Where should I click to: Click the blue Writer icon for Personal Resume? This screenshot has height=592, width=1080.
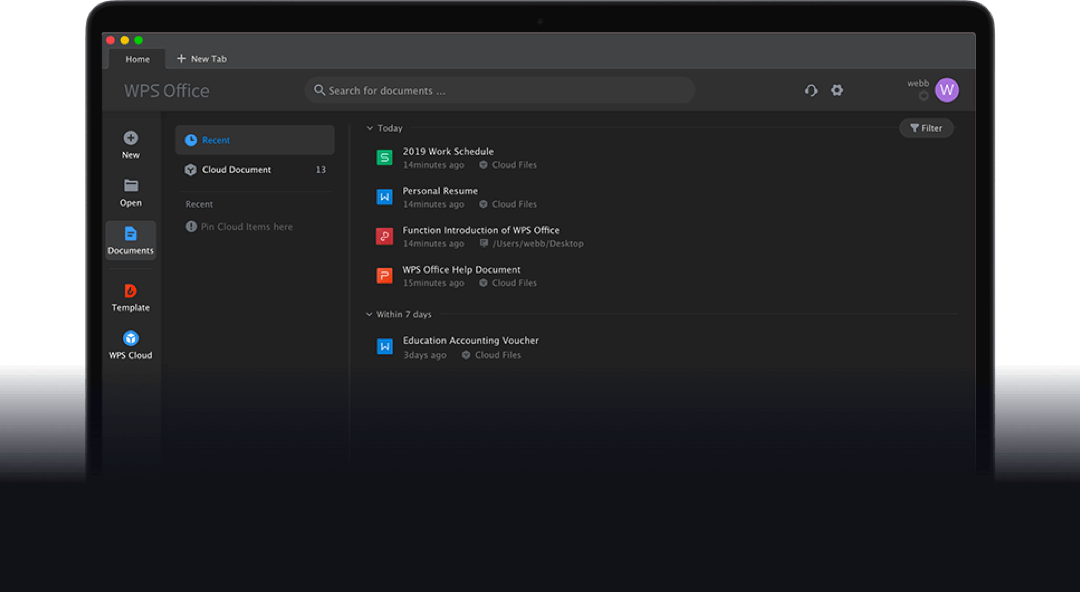(x=384, y=197)
